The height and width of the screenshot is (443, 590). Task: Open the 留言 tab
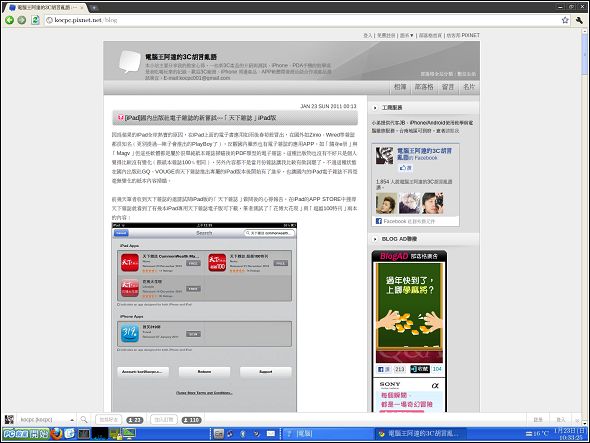447,87
